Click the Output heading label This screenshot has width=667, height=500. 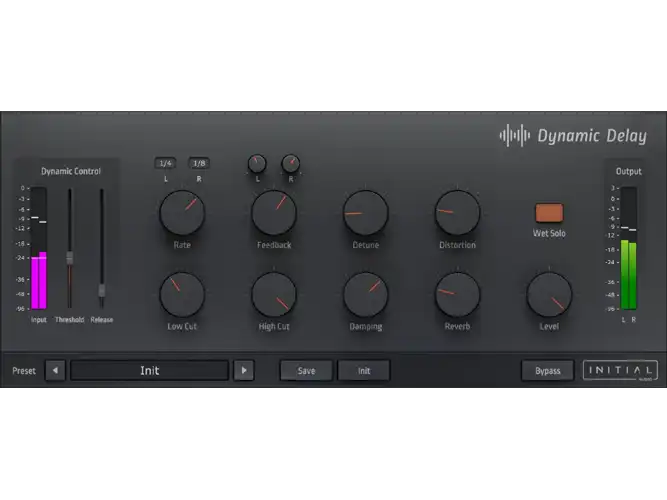(628, 171)
